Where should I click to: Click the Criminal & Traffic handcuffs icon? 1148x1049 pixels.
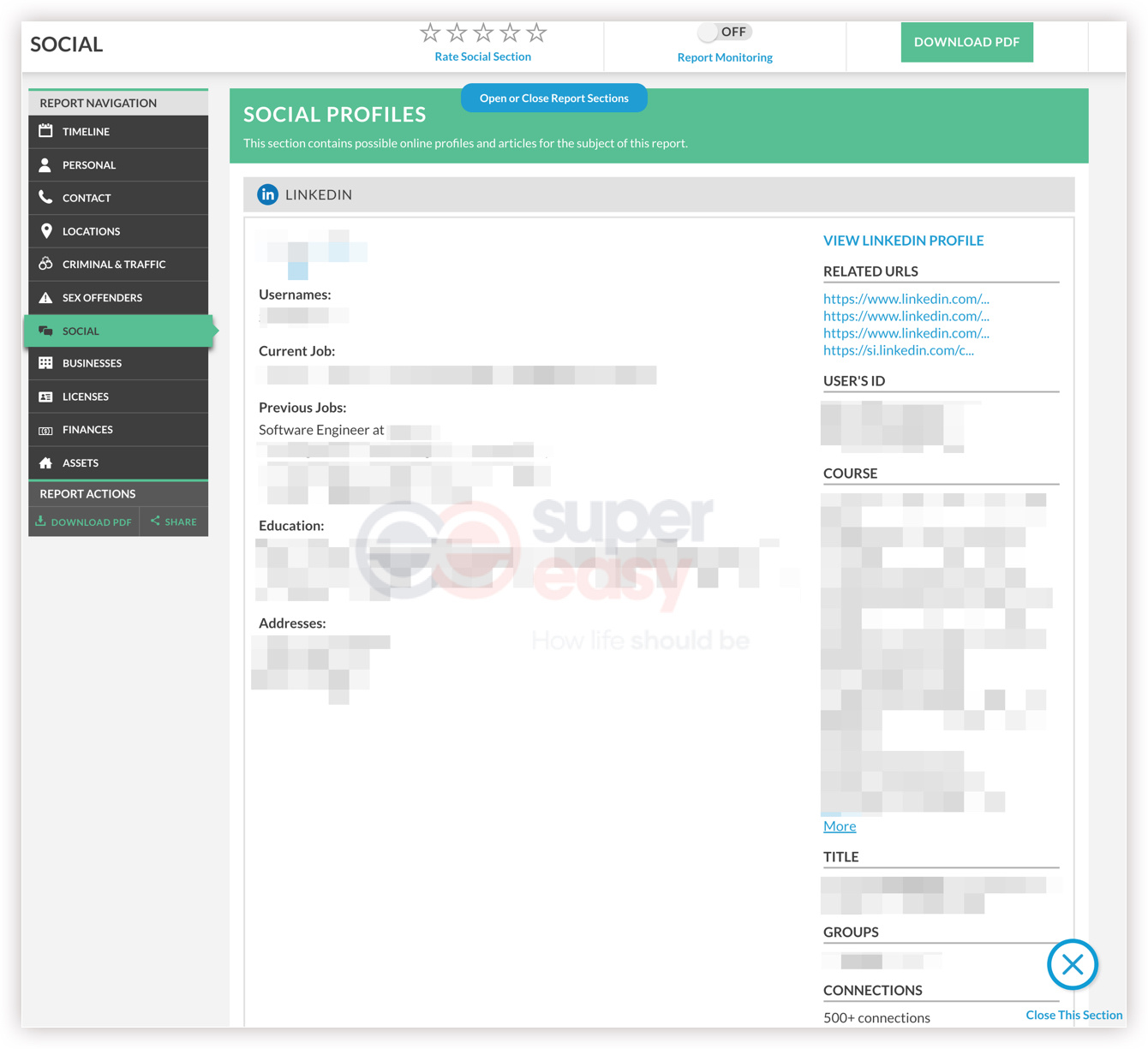pos(45,264)
